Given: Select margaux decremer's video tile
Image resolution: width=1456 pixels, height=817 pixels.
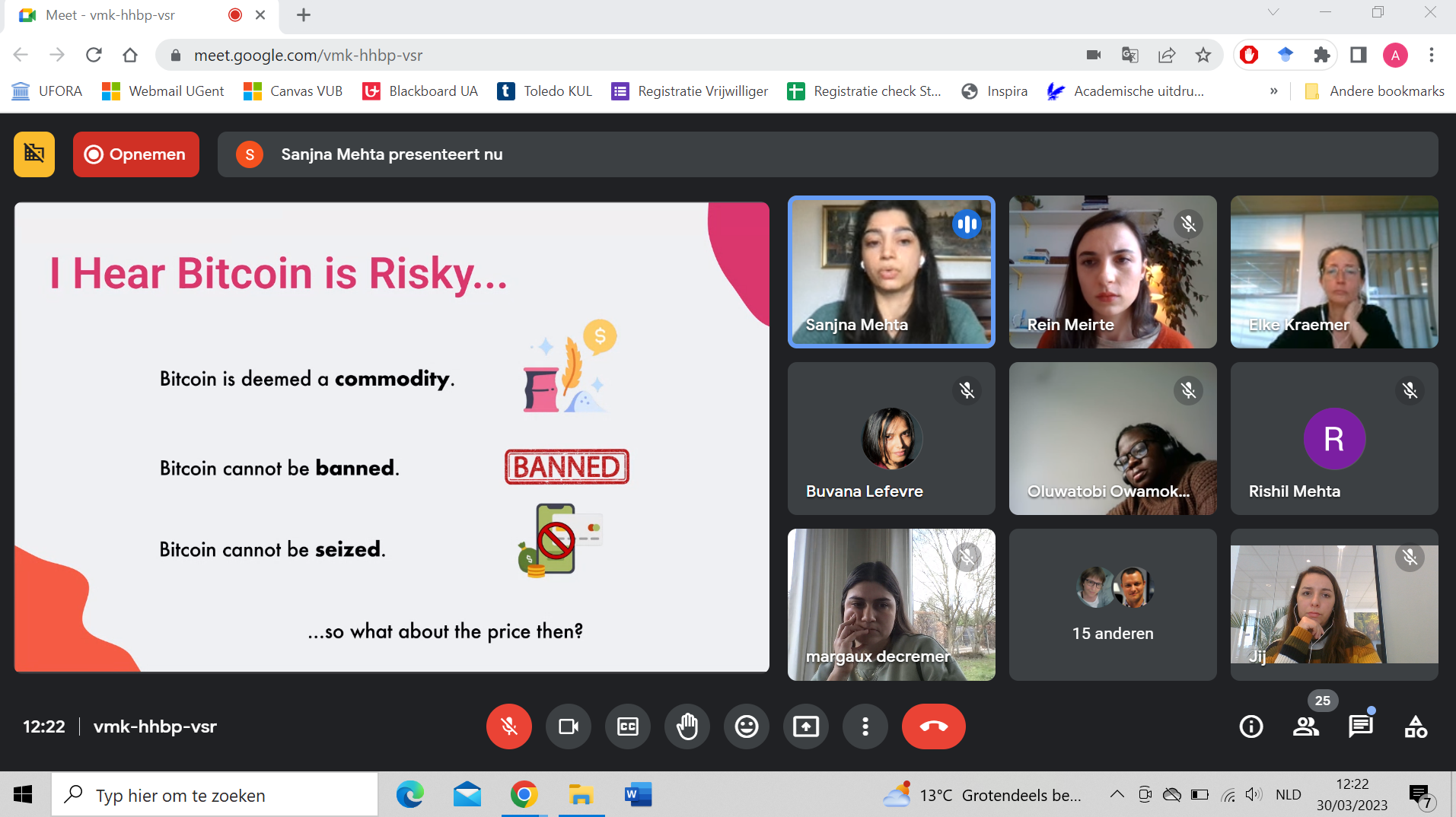Looking at the screenshot, I should click(x=891, y=605).
